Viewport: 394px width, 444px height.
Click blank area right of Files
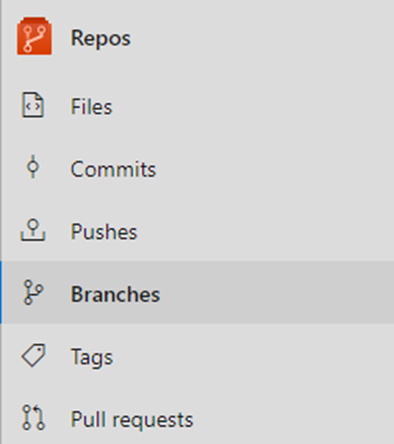tap(253, 107)
